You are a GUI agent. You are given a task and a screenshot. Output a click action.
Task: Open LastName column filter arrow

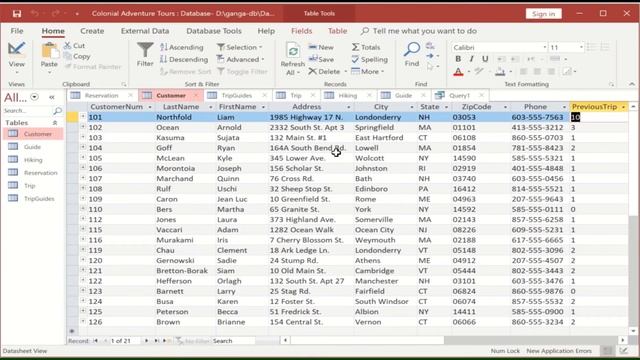point(211,107)
